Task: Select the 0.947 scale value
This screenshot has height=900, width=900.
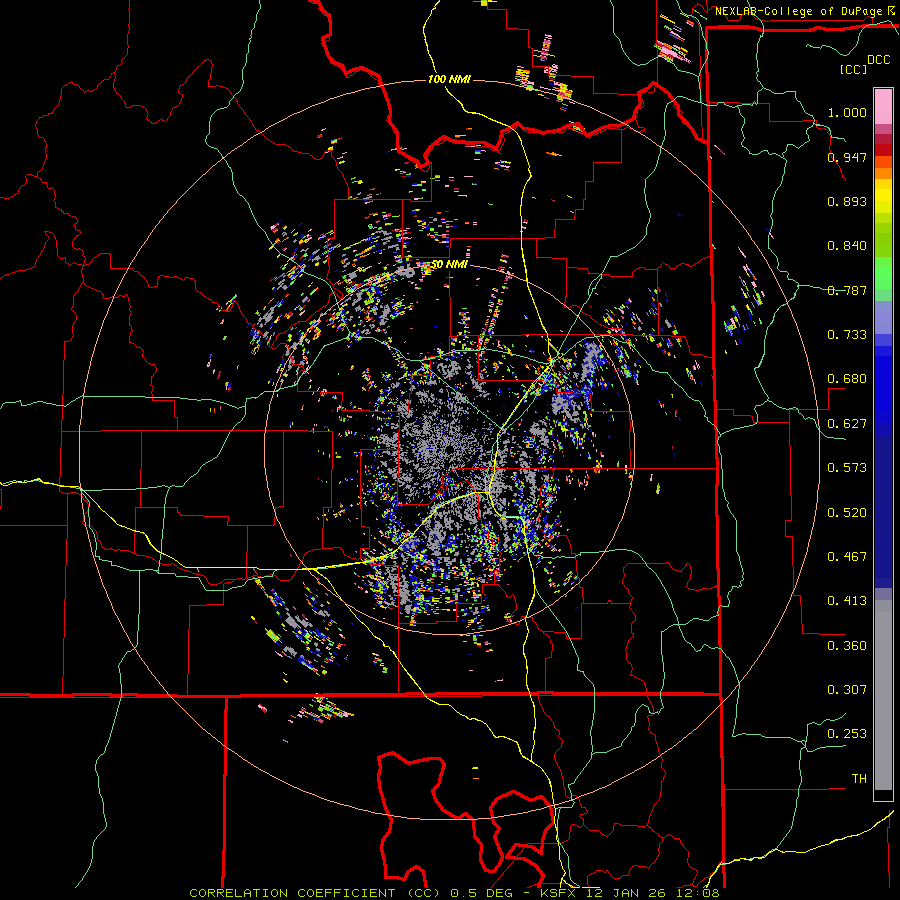Action: pyautogui.click(x=847, y=157)
